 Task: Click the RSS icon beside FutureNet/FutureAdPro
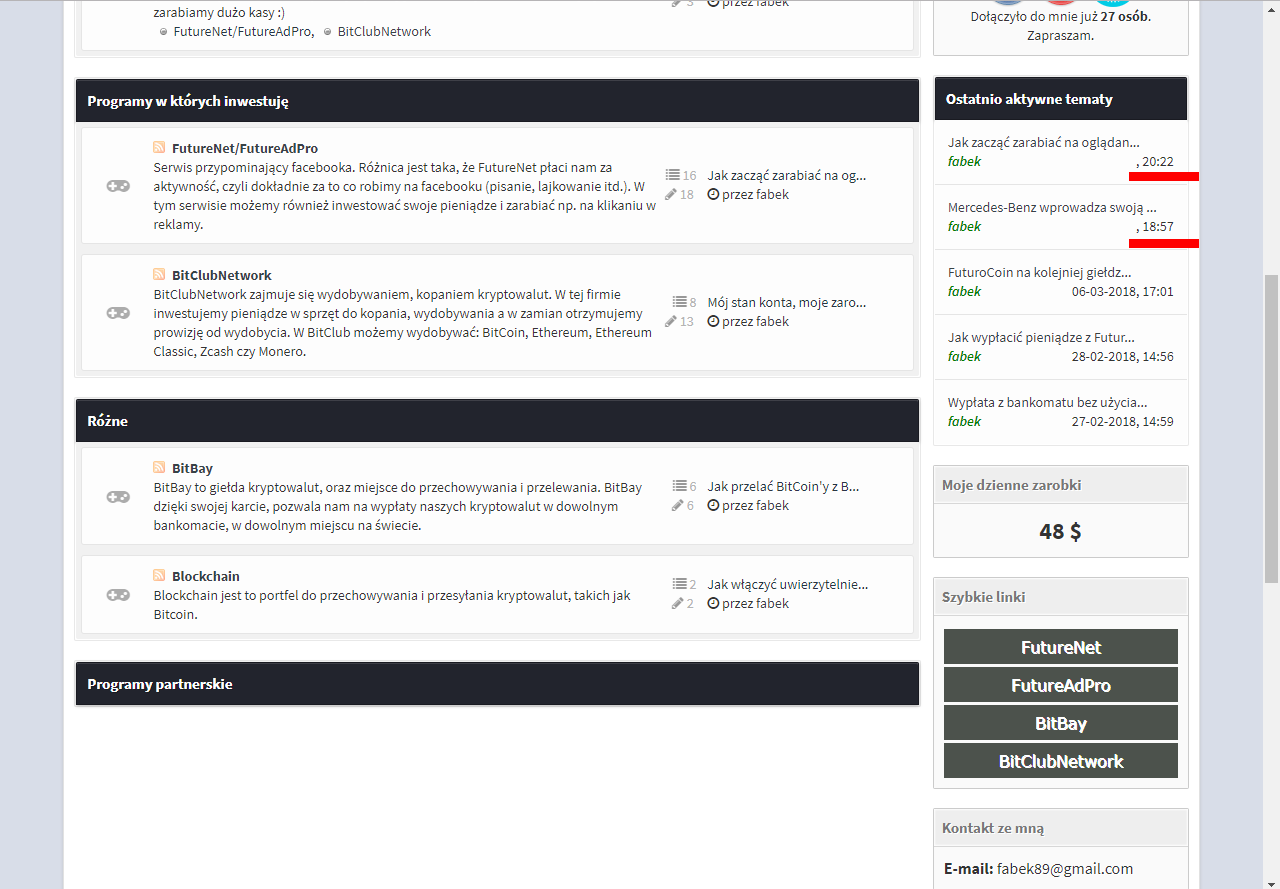(159, 148)
